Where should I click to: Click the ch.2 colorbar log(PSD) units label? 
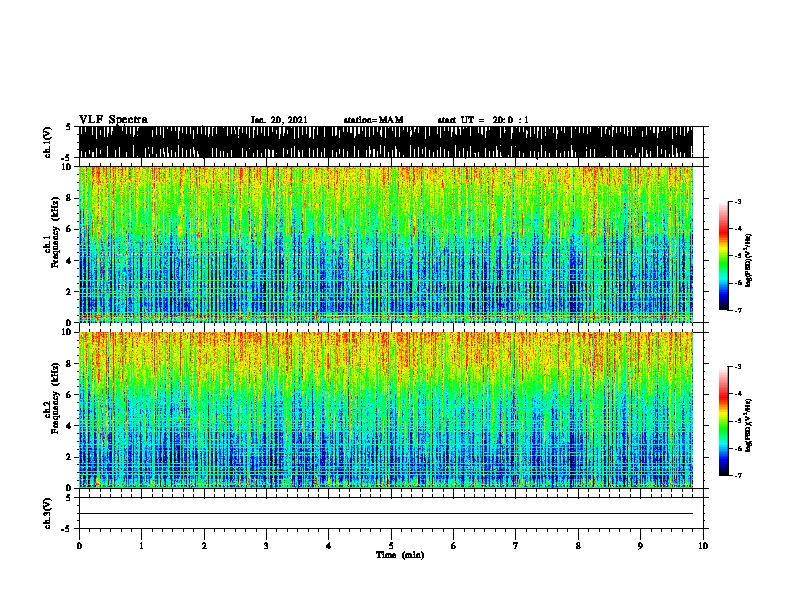point(748,425)
